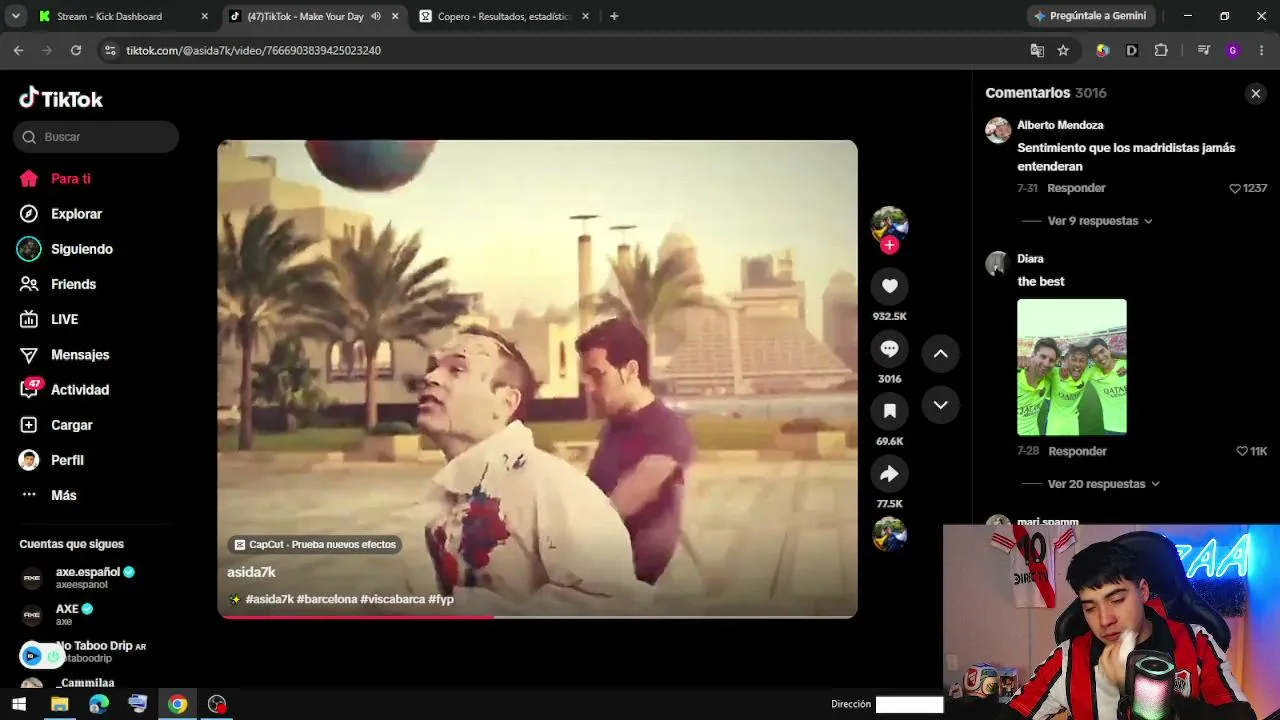Viewport: 1280px width, 720px height.
Task: Like the video with the heart icon
Action: pos(889,286)
